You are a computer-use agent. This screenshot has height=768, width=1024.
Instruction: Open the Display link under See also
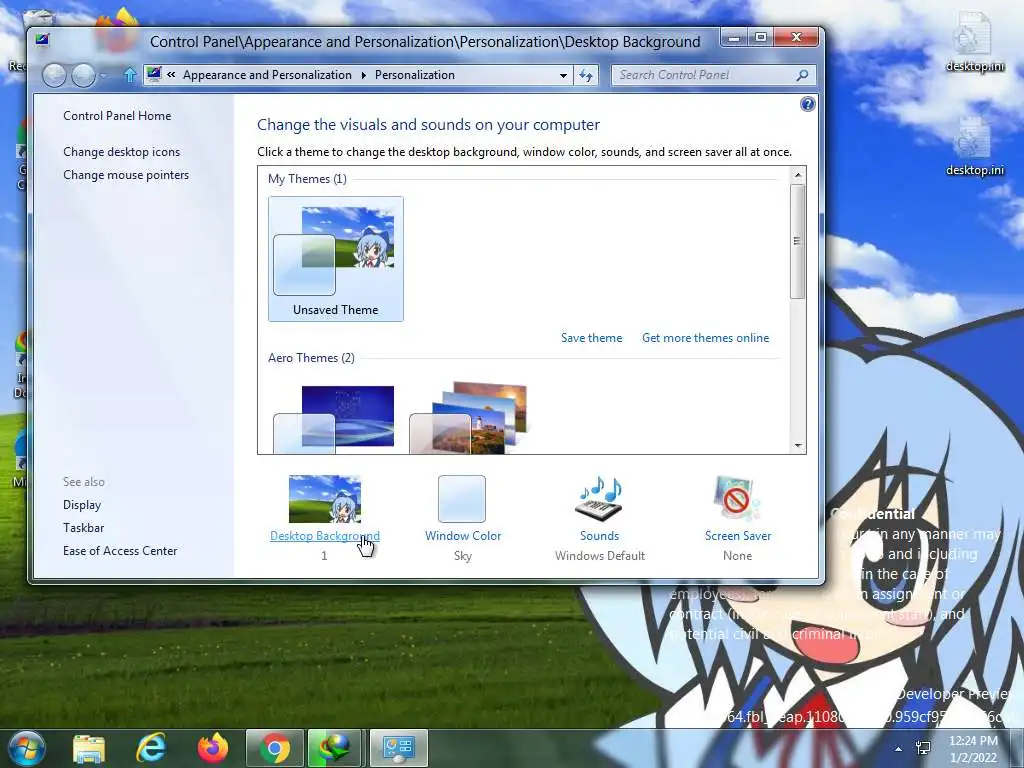pos(82,505)
